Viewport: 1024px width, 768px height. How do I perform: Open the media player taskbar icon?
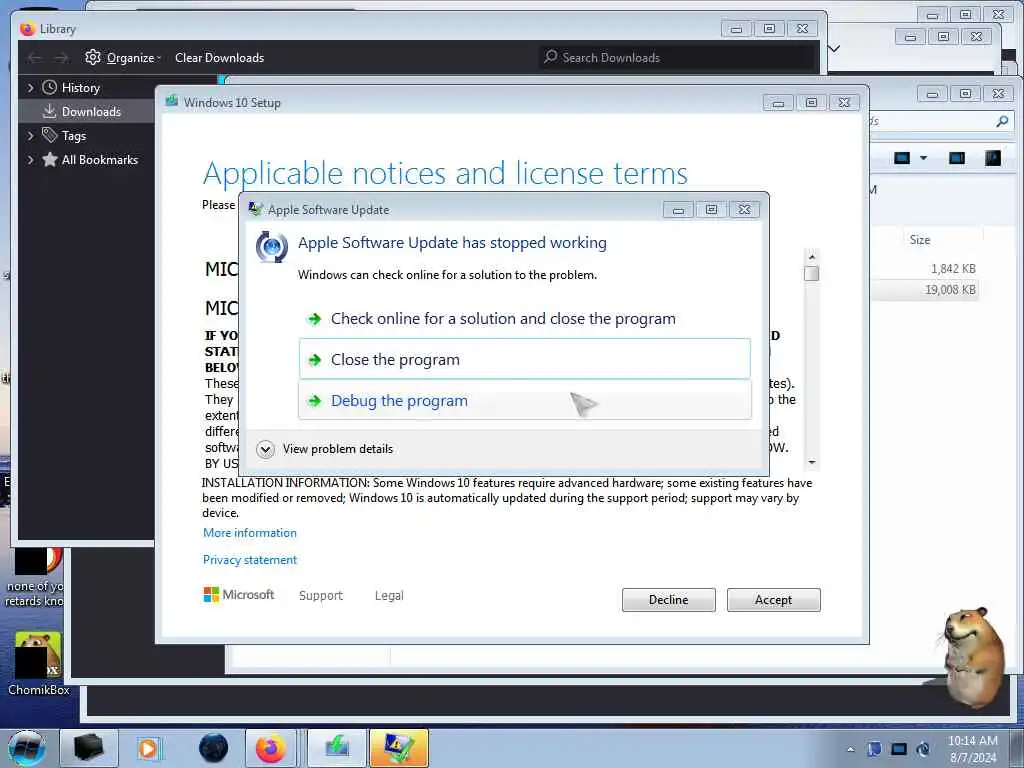pos(148,748)
